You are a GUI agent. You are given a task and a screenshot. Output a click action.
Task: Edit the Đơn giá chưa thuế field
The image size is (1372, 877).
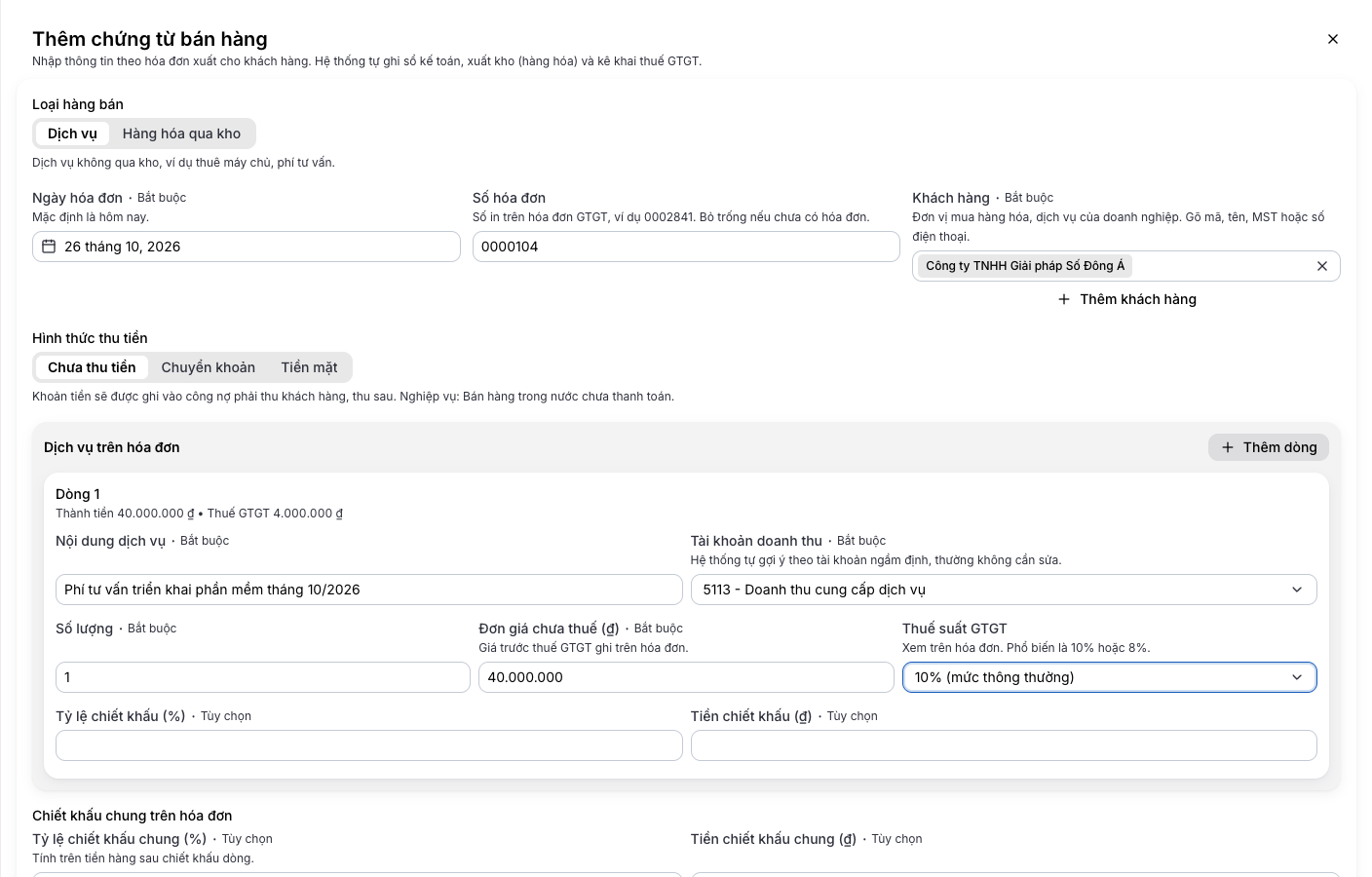click(686, 677)
